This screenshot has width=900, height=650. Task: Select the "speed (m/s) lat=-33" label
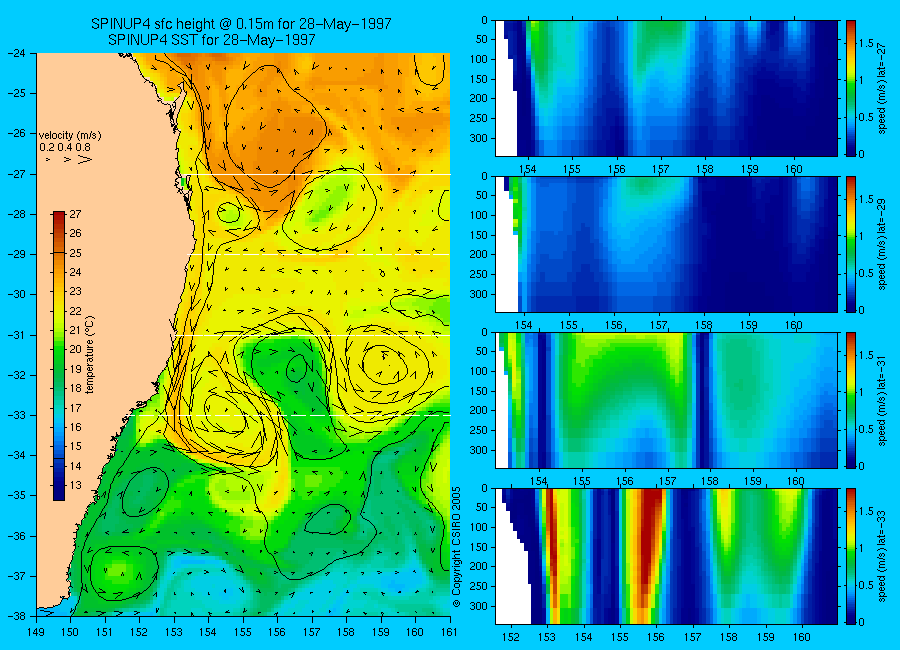(883, 556)
